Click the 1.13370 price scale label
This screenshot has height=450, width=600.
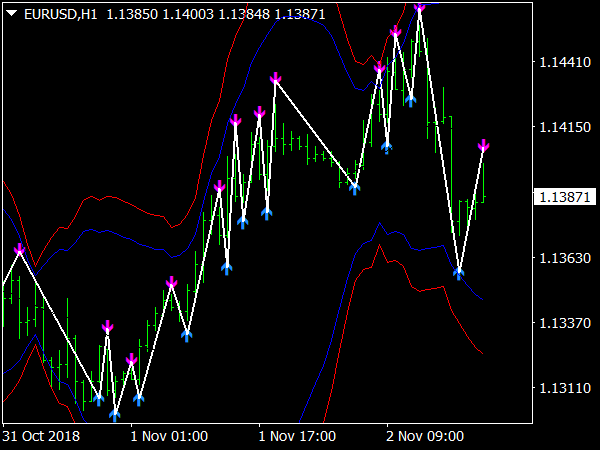[565, 323]
